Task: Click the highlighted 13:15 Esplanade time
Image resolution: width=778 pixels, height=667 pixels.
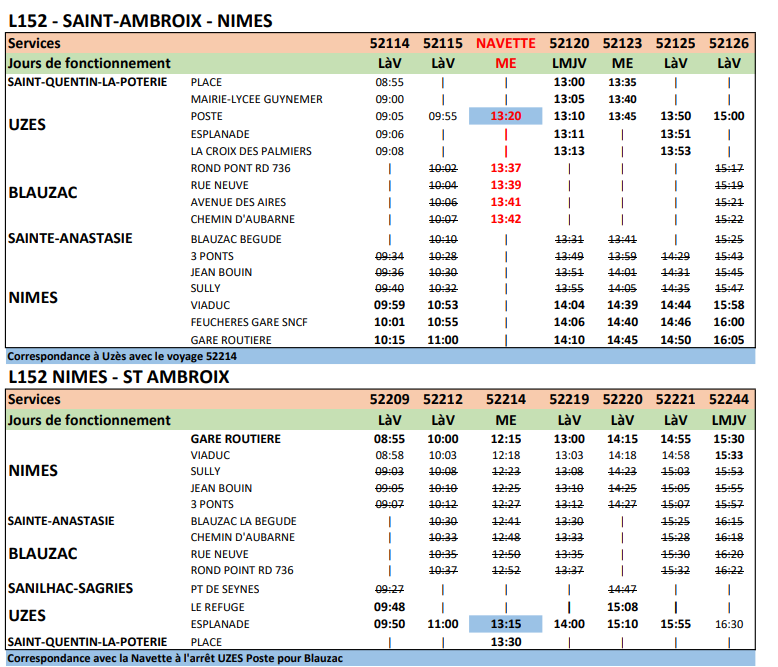Action: (x=506, y=624)
